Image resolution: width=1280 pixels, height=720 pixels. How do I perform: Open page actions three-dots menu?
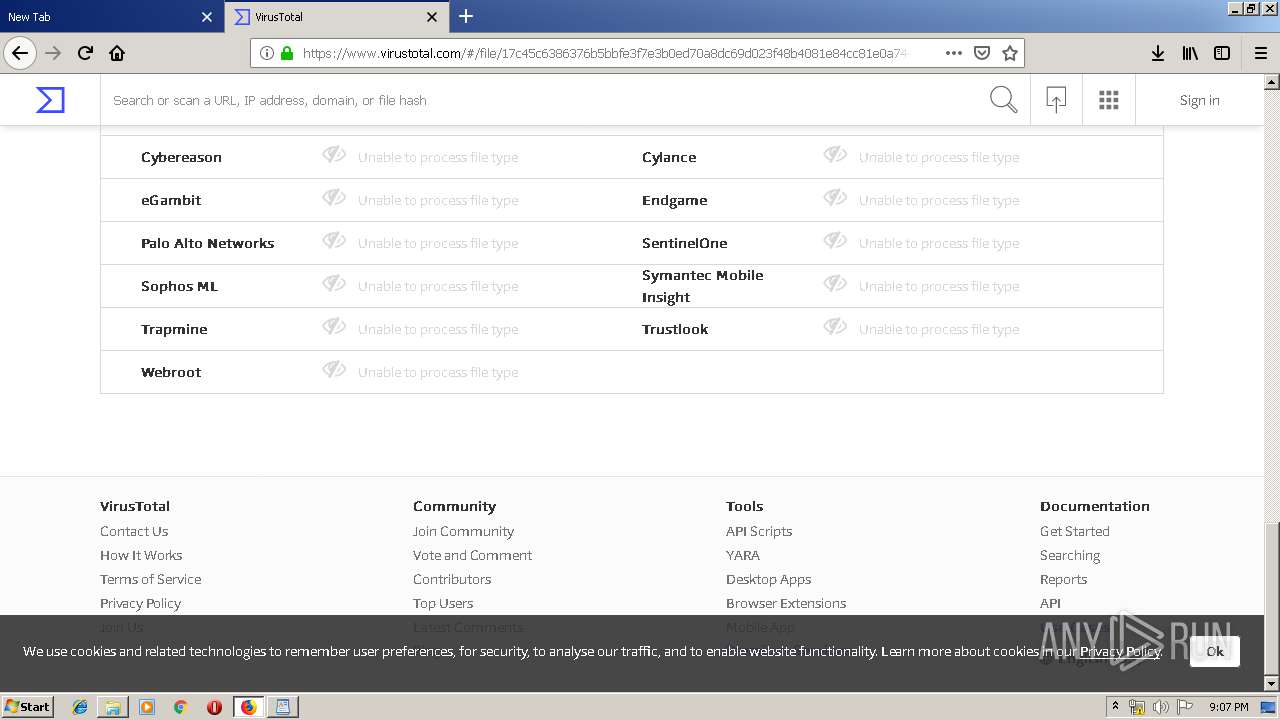click(954, 53)
